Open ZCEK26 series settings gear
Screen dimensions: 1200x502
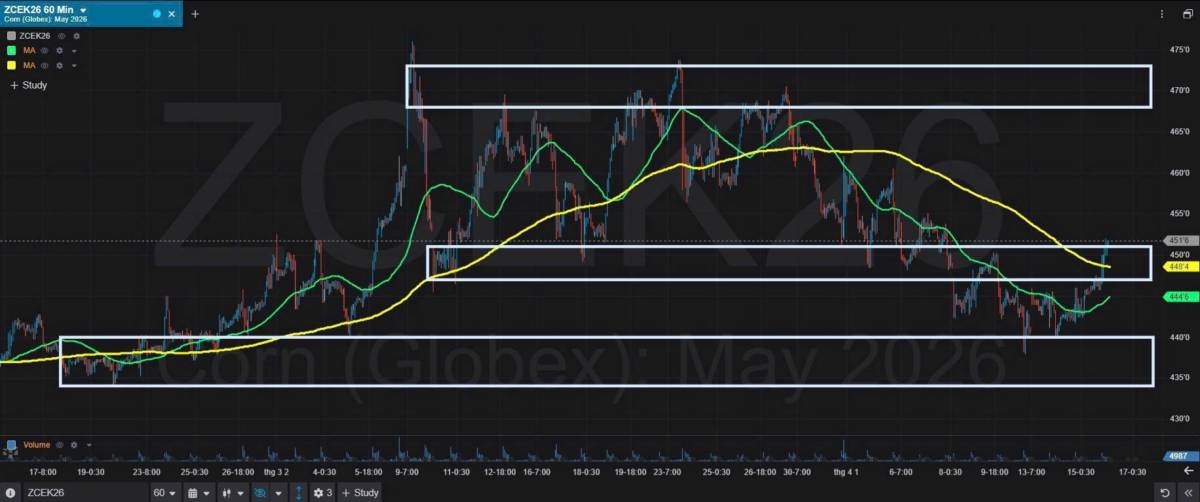tap(76, 35)
